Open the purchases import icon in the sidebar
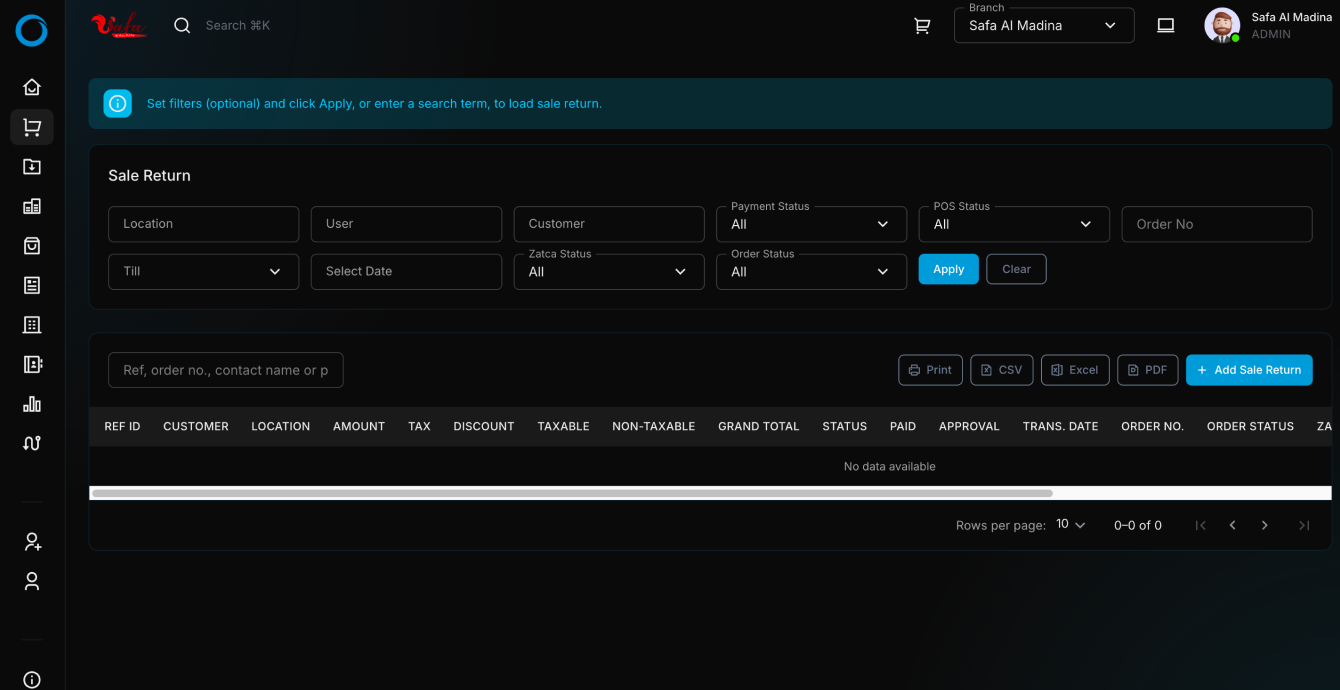This screenshot has width=1340, height=690. (x=32, y=166)
